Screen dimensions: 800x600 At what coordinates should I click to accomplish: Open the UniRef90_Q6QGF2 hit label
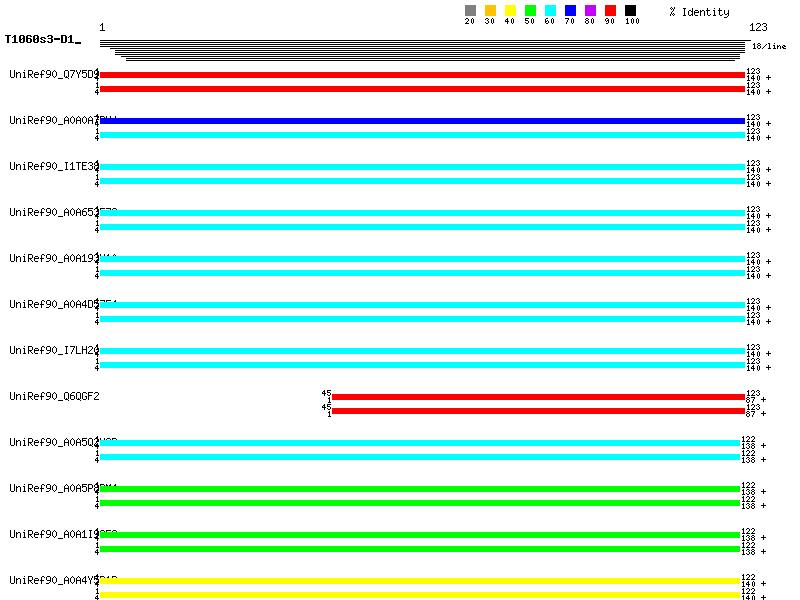[54, 397]
